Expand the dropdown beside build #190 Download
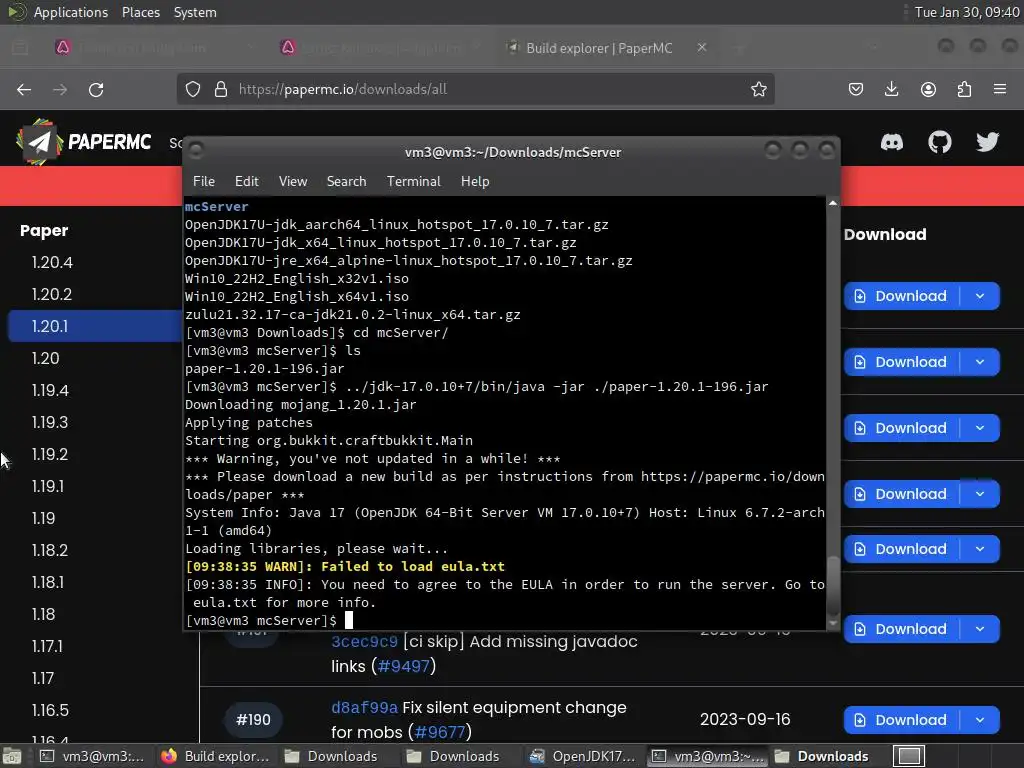Viewport: 1024px width, 768px height. click(x=980, y=720)
